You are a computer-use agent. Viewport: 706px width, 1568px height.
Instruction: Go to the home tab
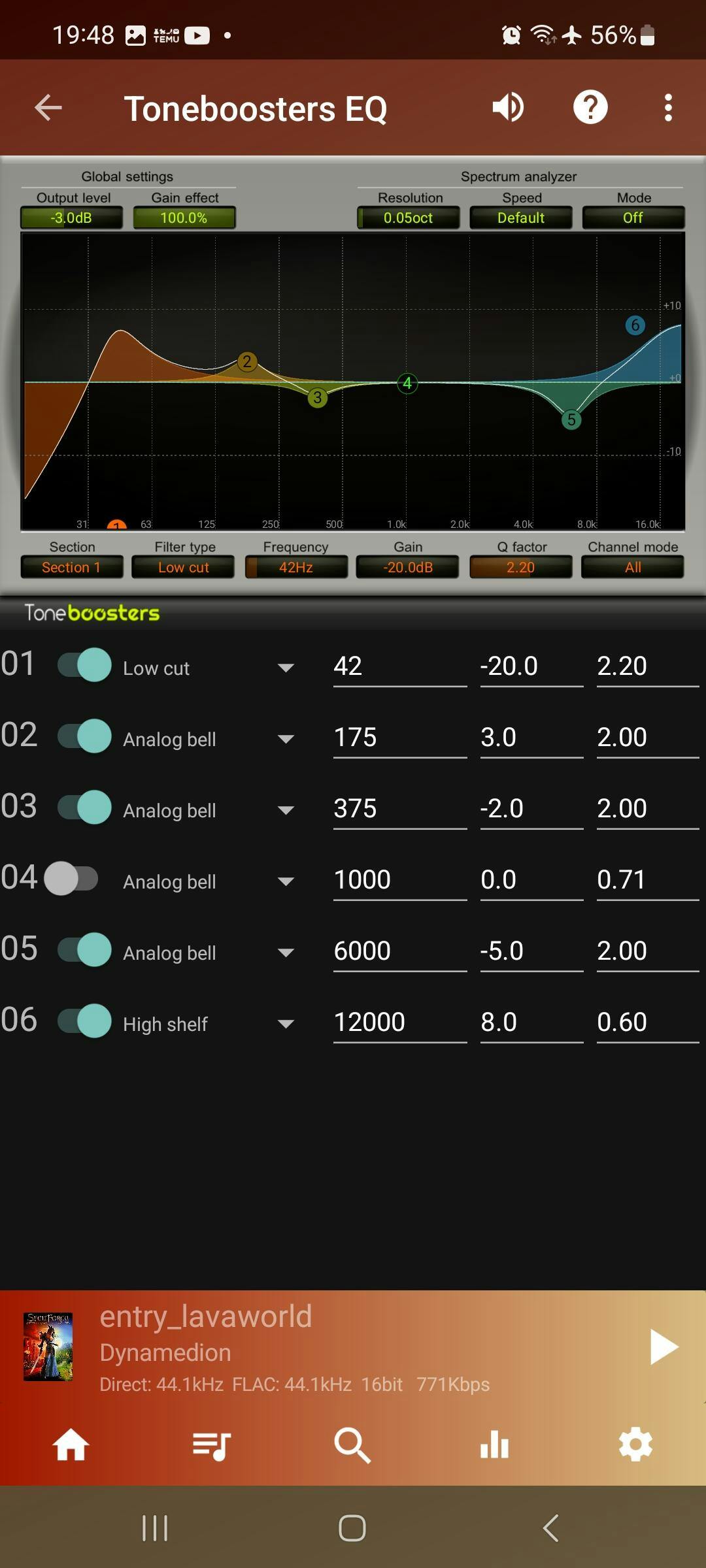pyautogui.click(x=71, y=1445)
